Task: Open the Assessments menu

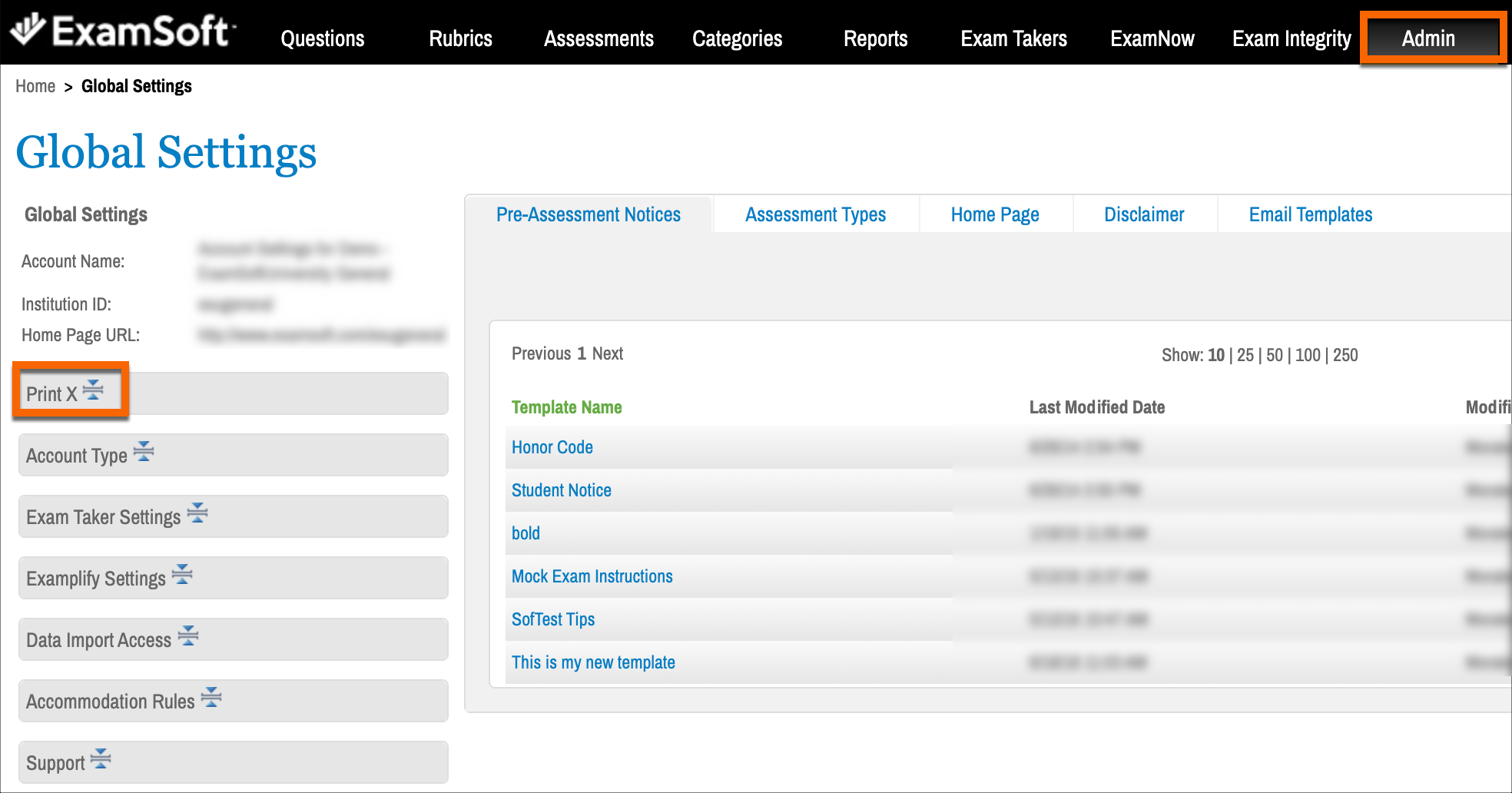Action: (x=598, y=38)
